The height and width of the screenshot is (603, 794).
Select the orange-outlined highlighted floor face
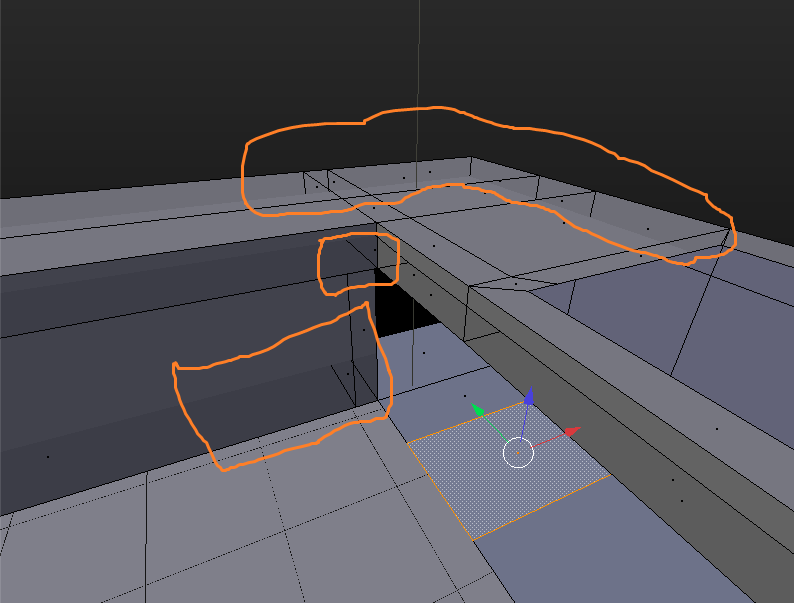(508, 471)
